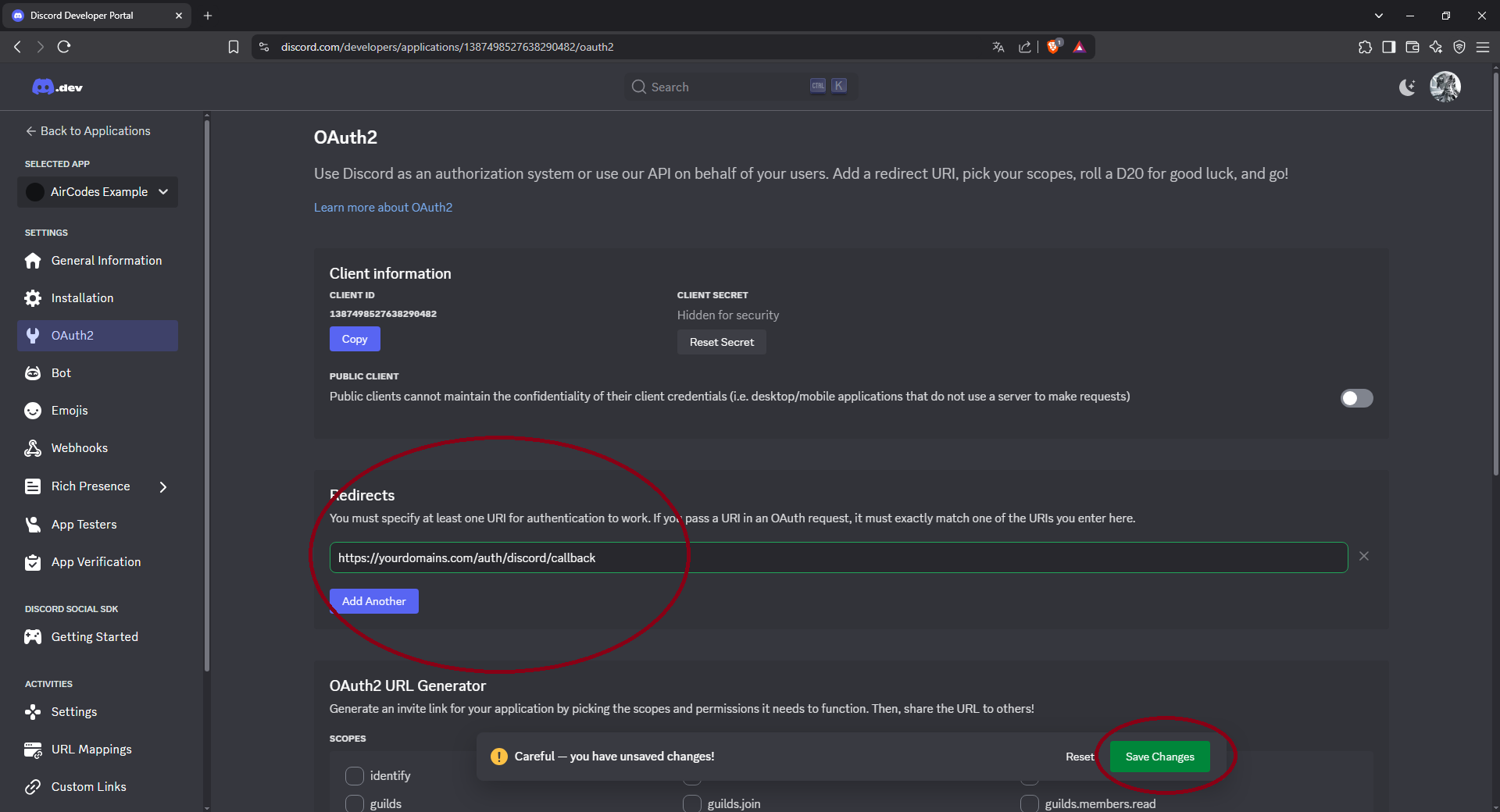Open a new browser tab
Screen dimensions: 1500x812
(x=208, y=16)
